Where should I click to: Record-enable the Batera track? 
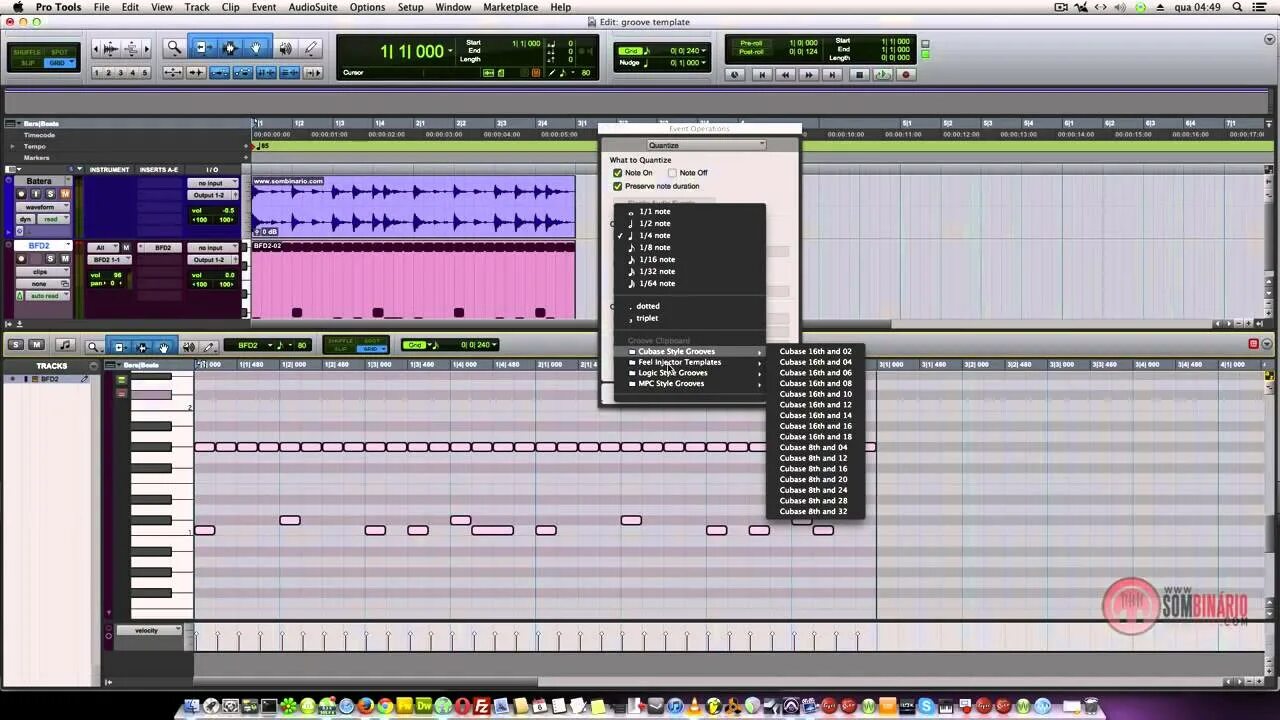point(21,194)
